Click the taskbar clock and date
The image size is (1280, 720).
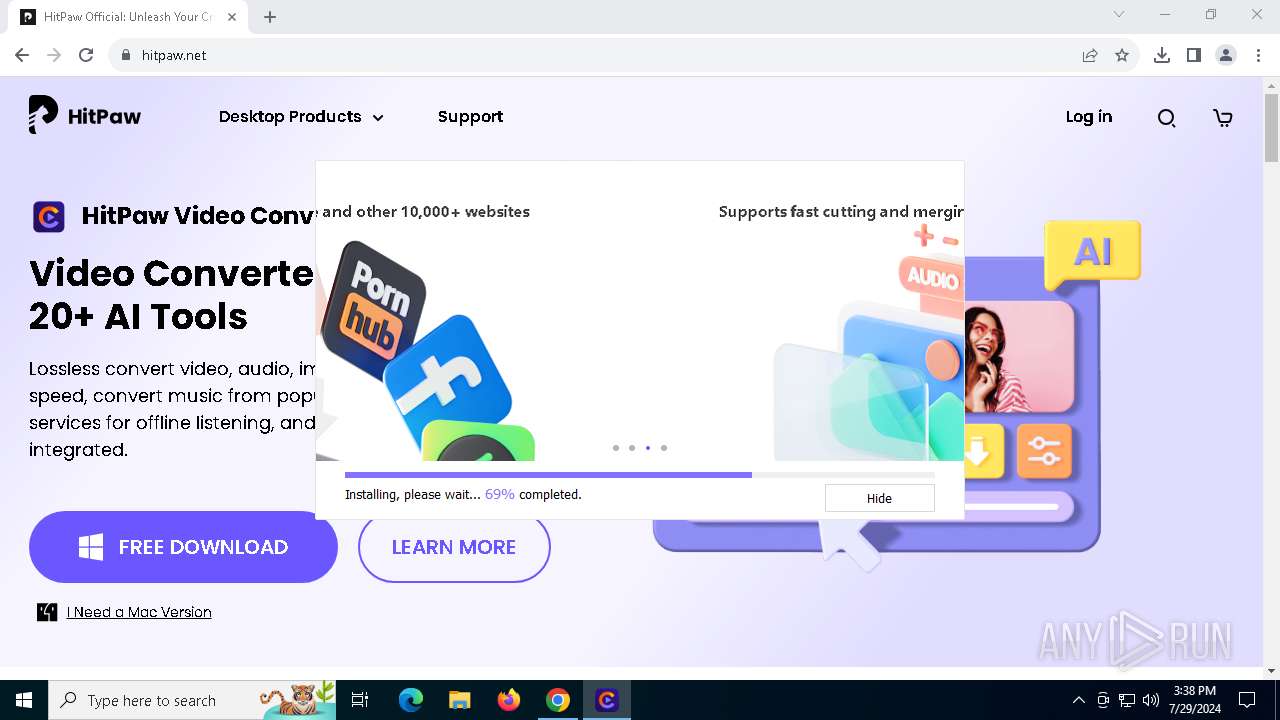pyautogui.click(x=1195, y=700)
